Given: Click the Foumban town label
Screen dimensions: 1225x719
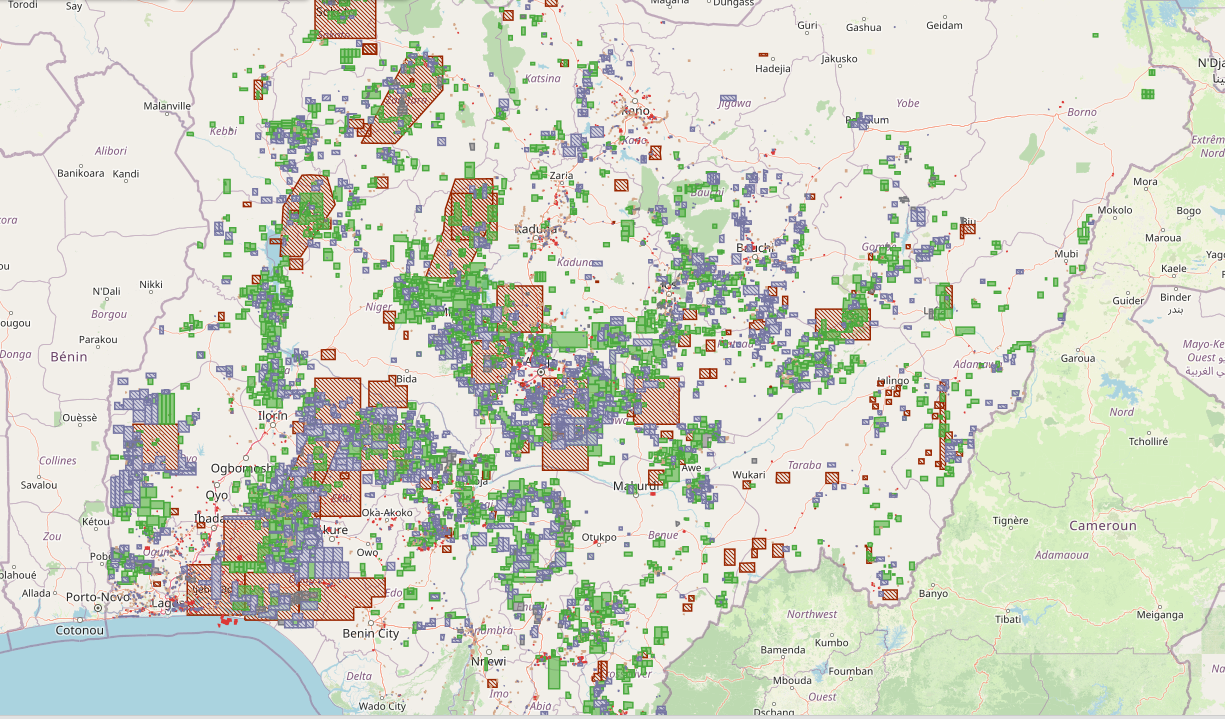Looking at the screenshot, I should click(851, 672).
